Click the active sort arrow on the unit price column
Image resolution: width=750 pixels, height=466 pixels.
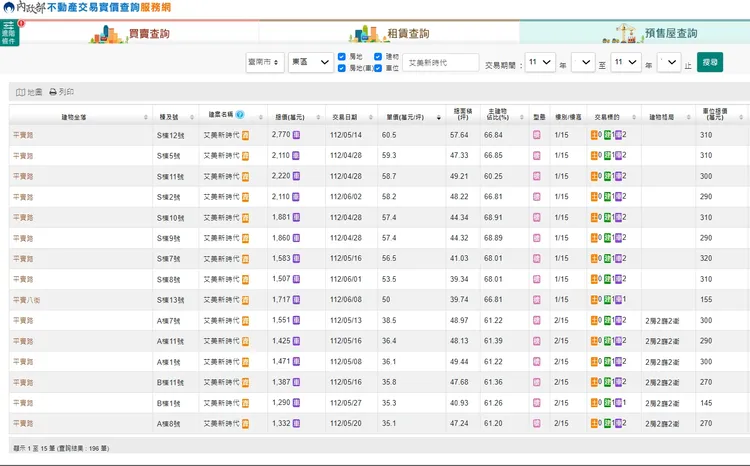439,117
